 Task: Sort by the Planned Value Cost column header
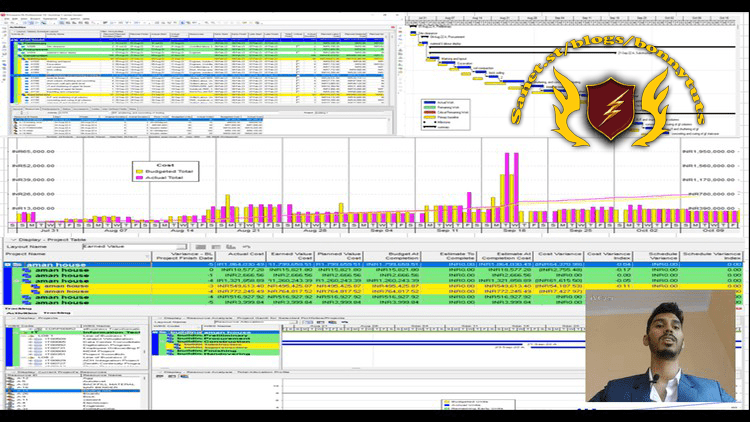(x=339, y=256)
